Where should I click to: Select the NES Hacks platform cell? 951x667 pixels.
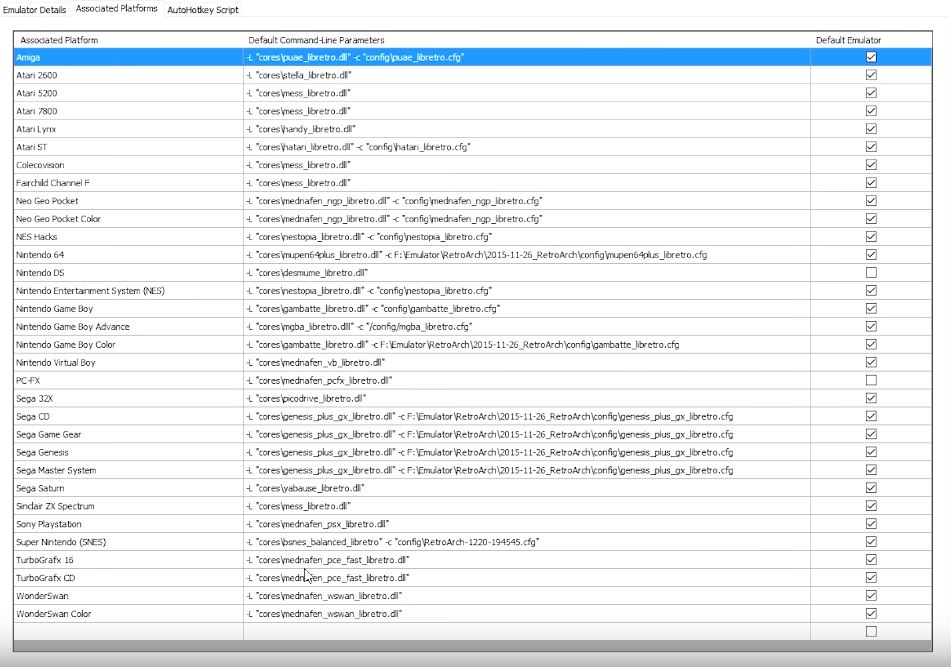pyautogui.click(x=128, y=236)
